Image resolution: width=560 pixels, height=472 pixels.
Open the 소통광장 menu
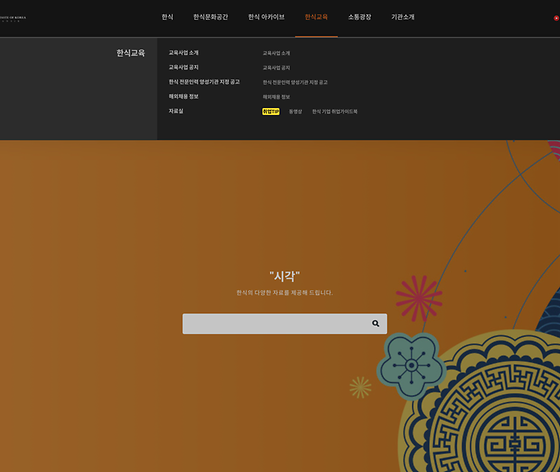[360, 17]
